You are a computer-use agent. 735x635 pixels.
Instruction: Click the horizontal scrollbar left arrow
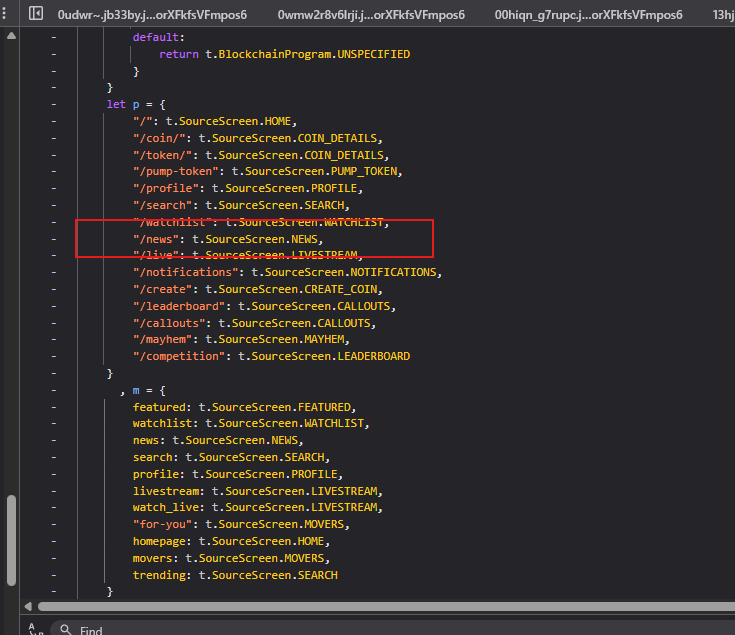pos(28,606)
